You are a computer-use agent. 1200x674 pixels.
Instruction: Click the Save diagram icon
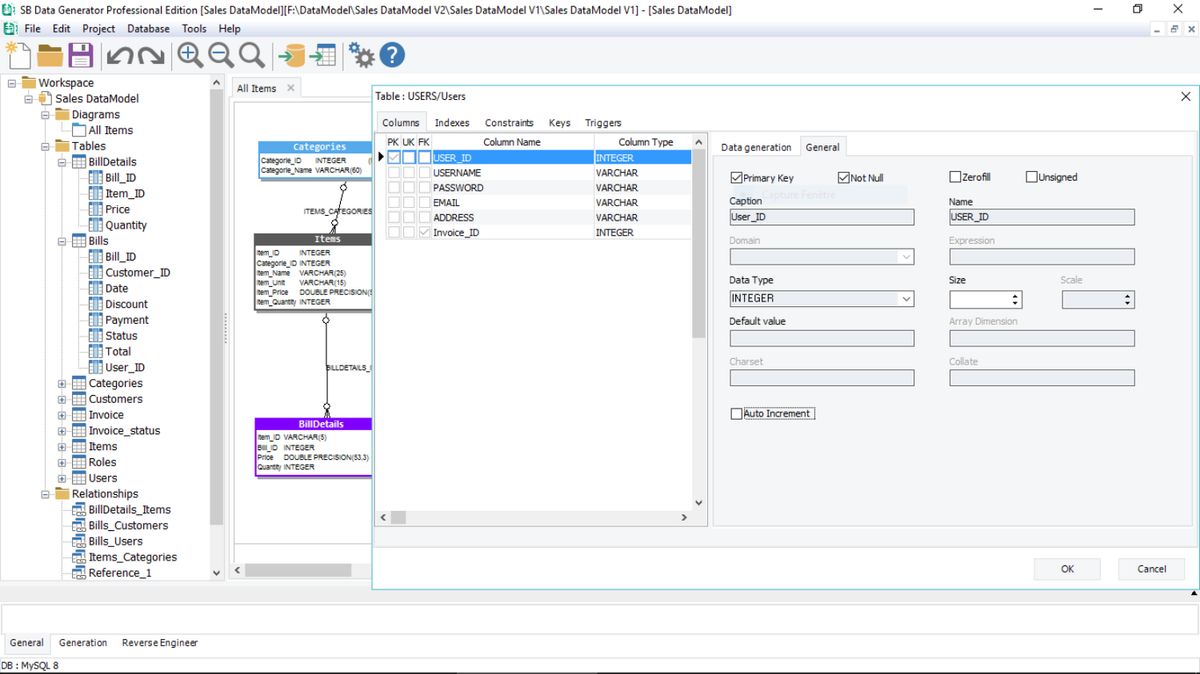tap(80, 56)
